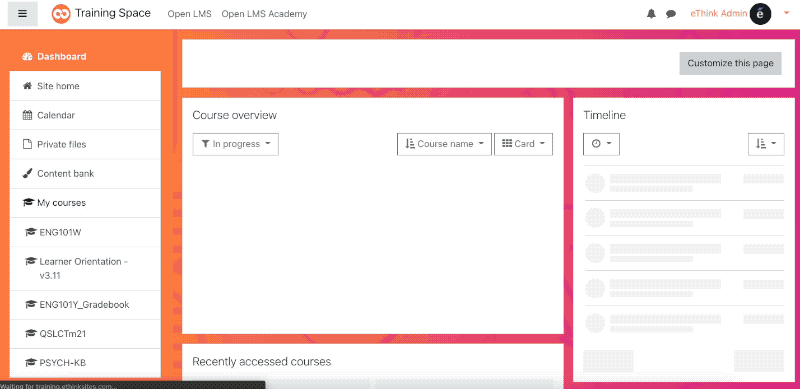This screenshot has width=800, height=389.
Task: Click the ENG101Y_Gradebook graduation cap icon
Action: pyautogui.click(x=30, y=305)
